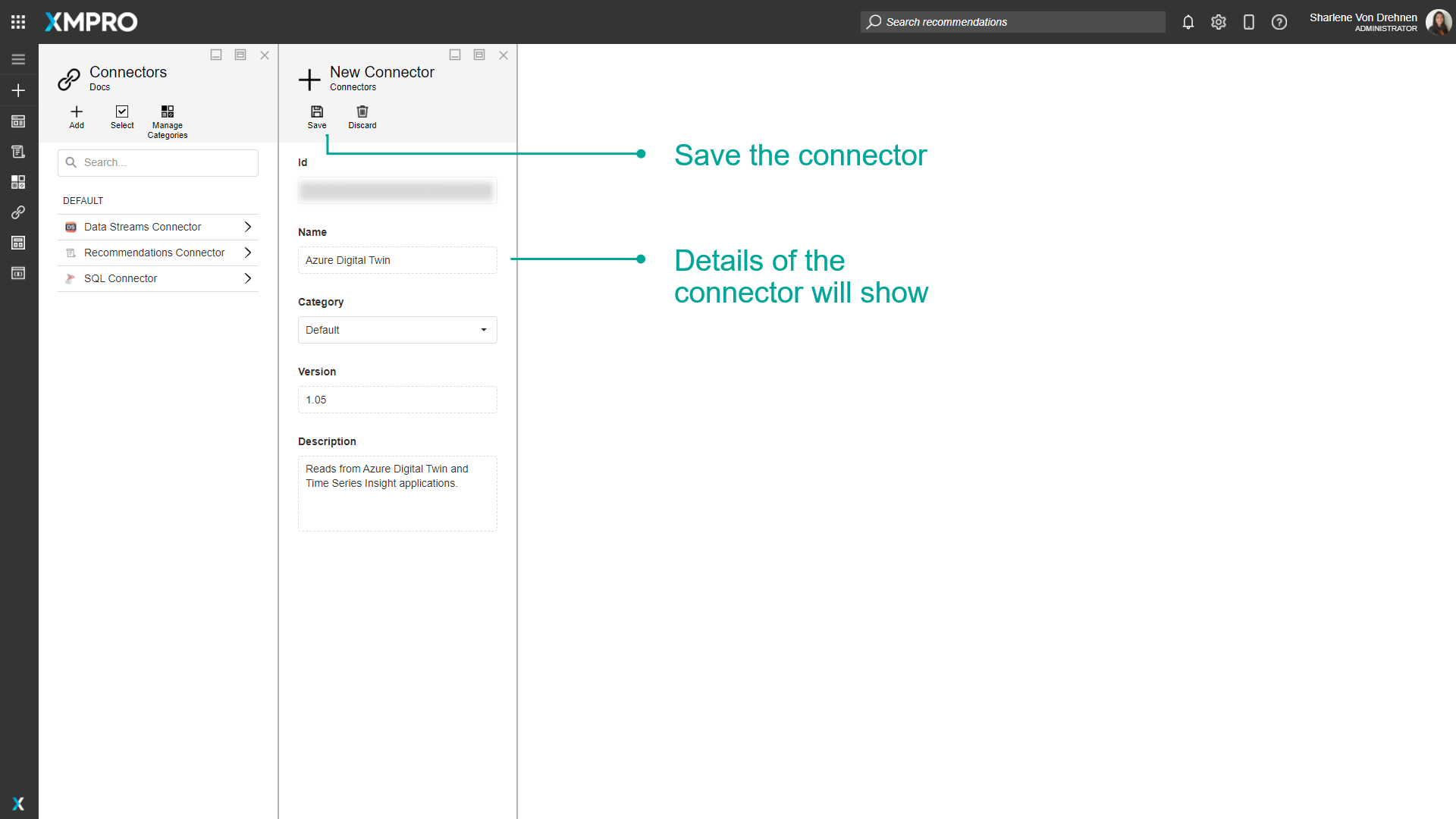Click the connector Name input field
Image resolution: width=1456 pixels, height=819 pixels.
397,260
